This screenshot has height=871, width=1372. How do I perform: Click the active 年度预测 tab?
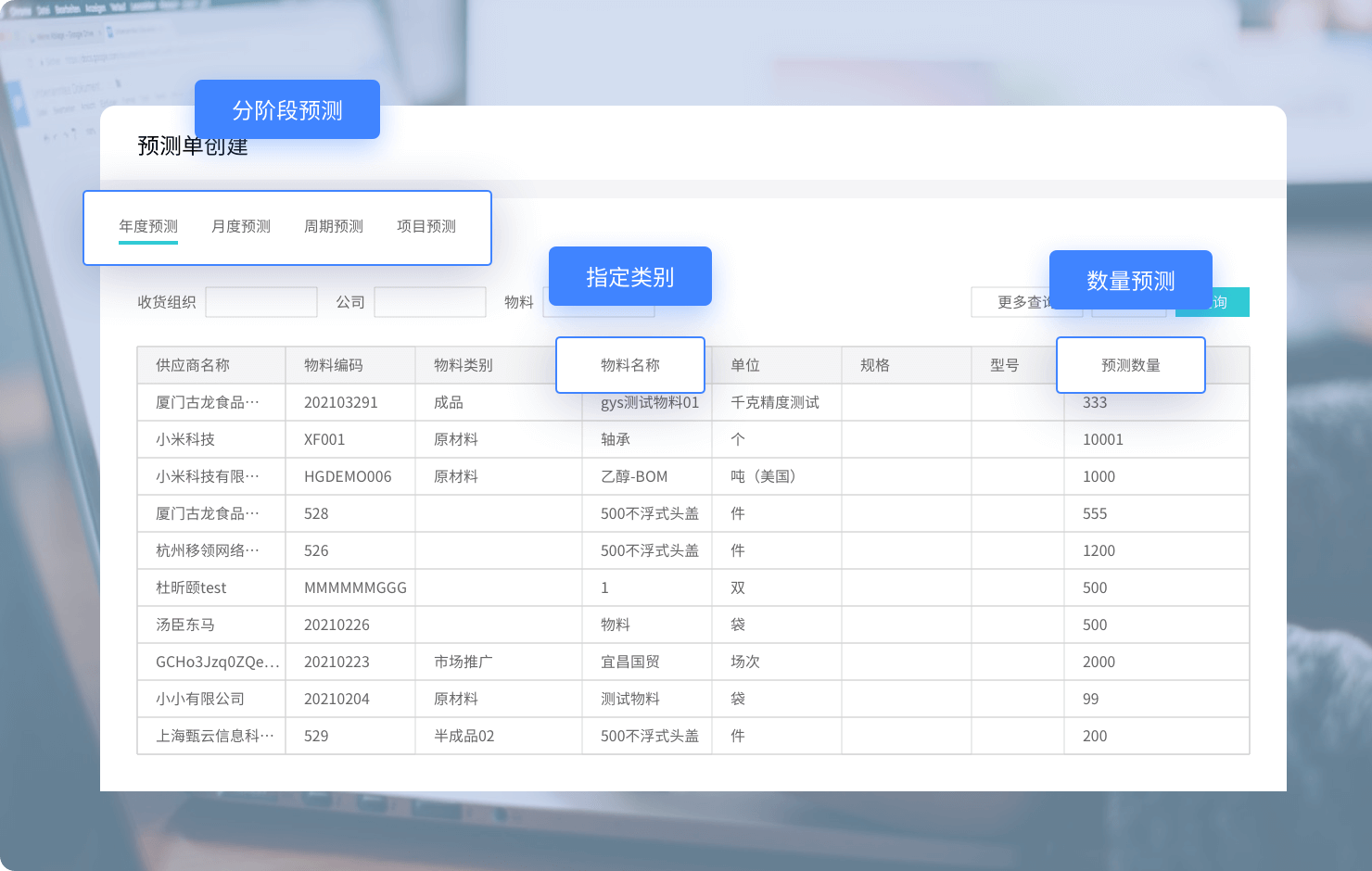pyautogui.click(x=148, y=225)
